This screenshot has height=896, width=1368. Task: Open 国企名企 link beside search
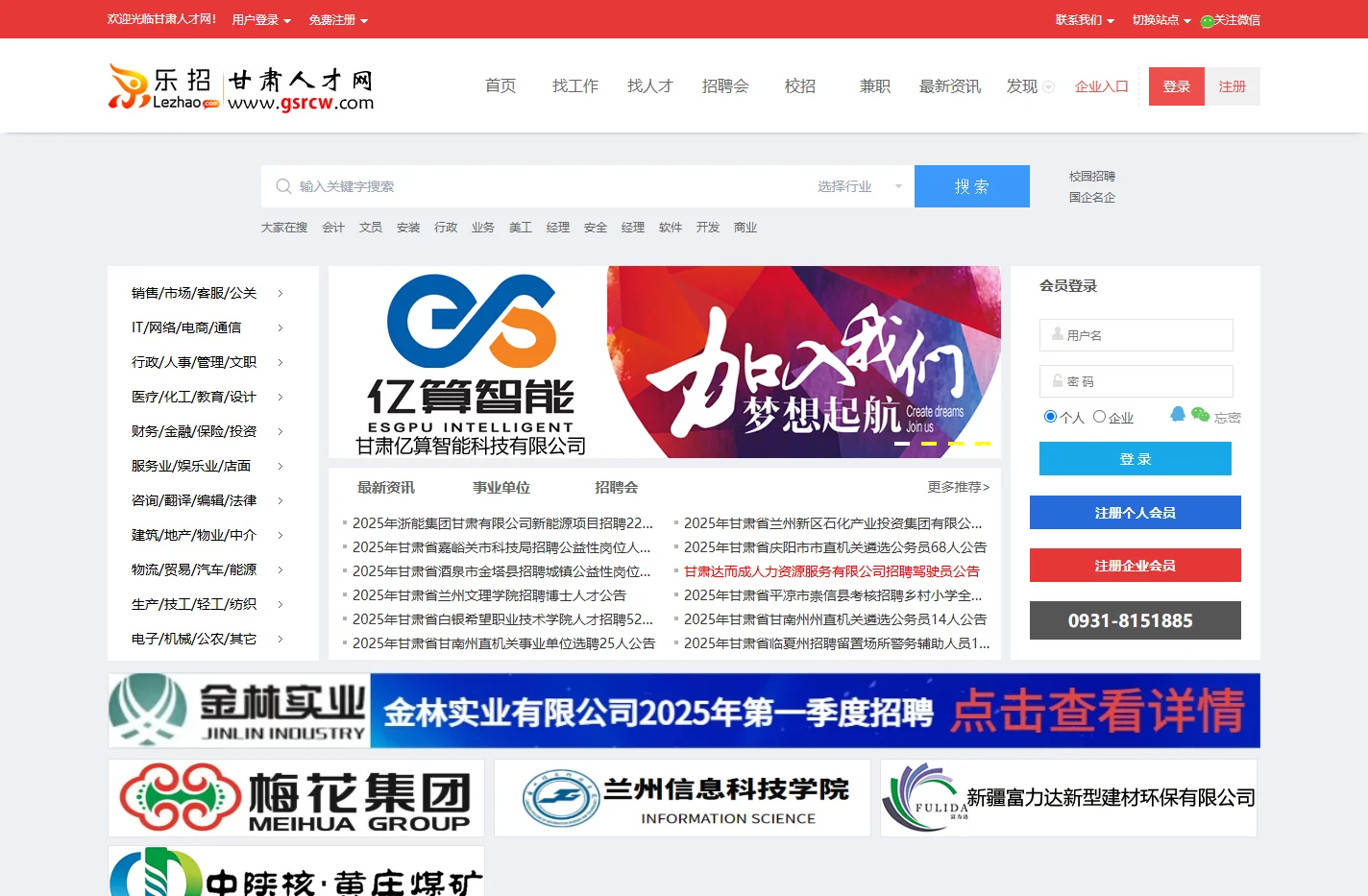pyautogui.click(x=1092, y=198)
